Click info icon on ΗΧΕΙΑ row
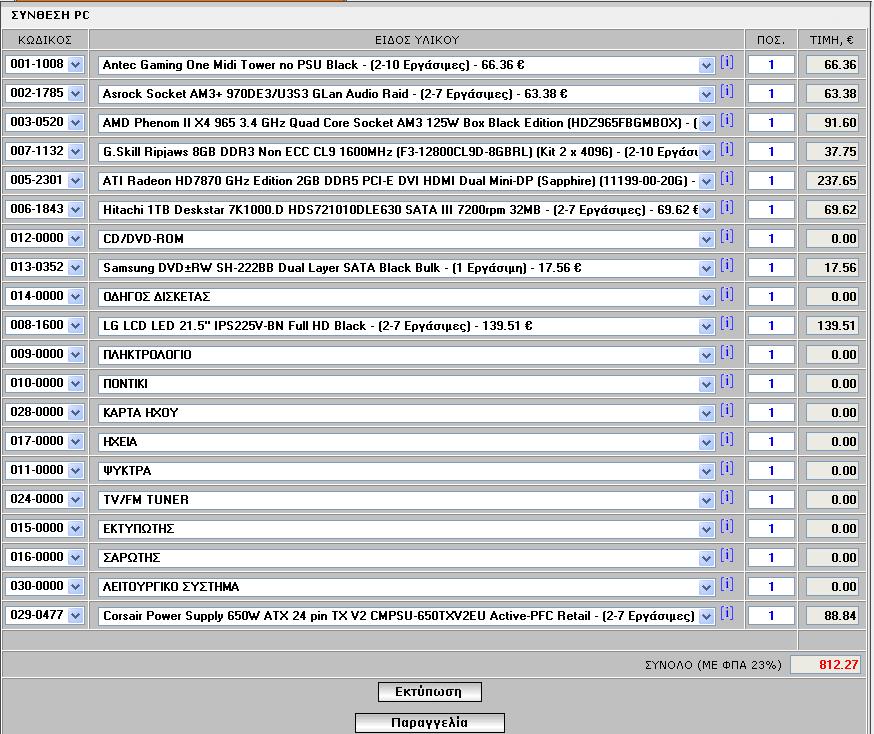Viewport: 874px width, 734px height. [x=727, y=439]
